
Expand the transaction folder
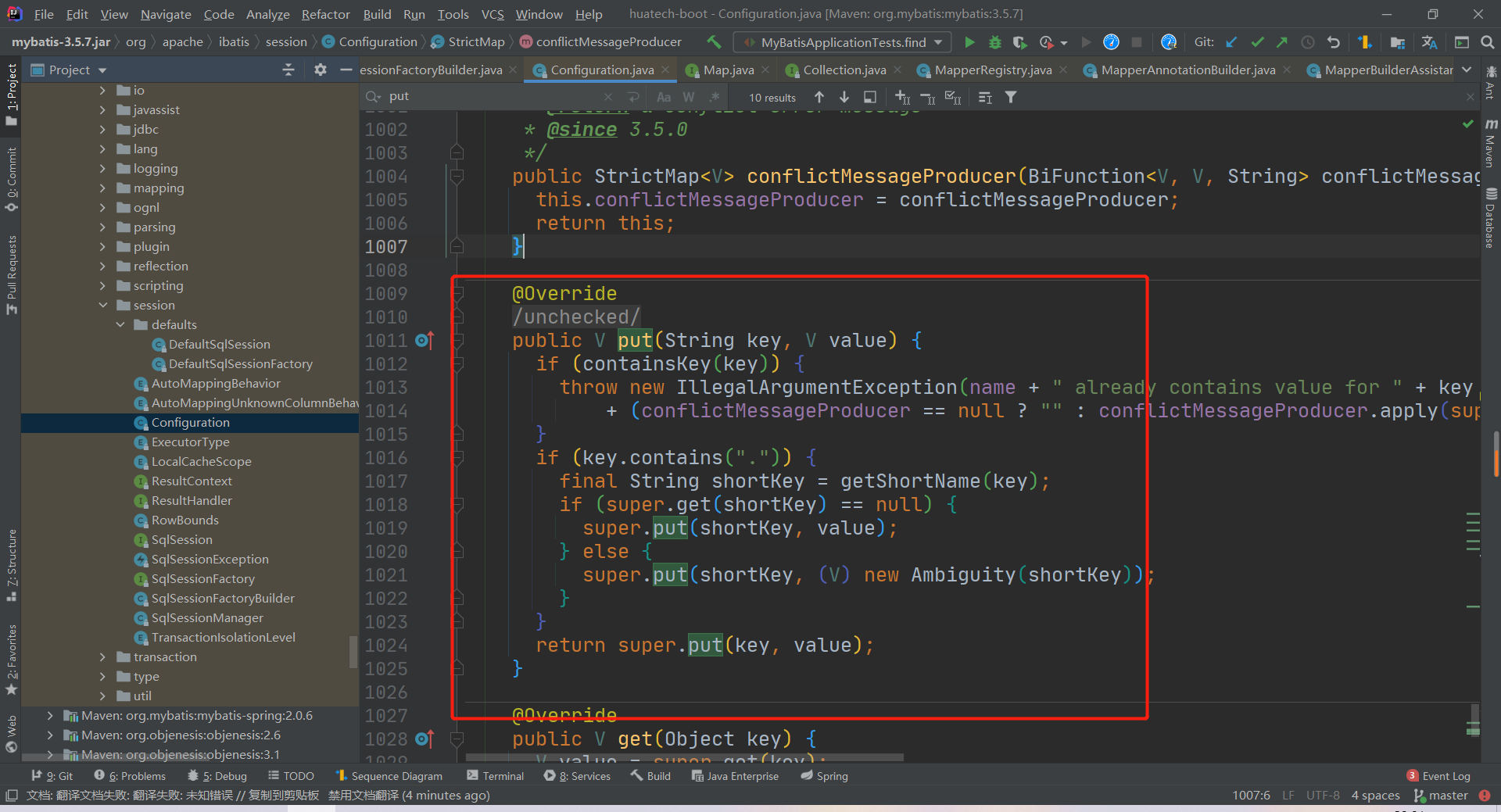click(103, 656)
